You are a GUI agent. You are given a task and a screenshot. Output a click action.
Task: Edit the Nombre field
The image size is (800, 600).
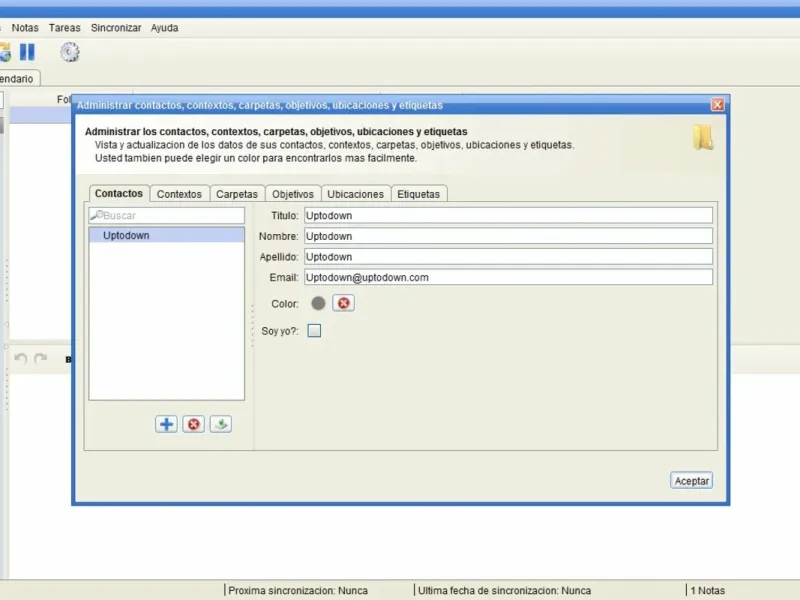point(508,236)
